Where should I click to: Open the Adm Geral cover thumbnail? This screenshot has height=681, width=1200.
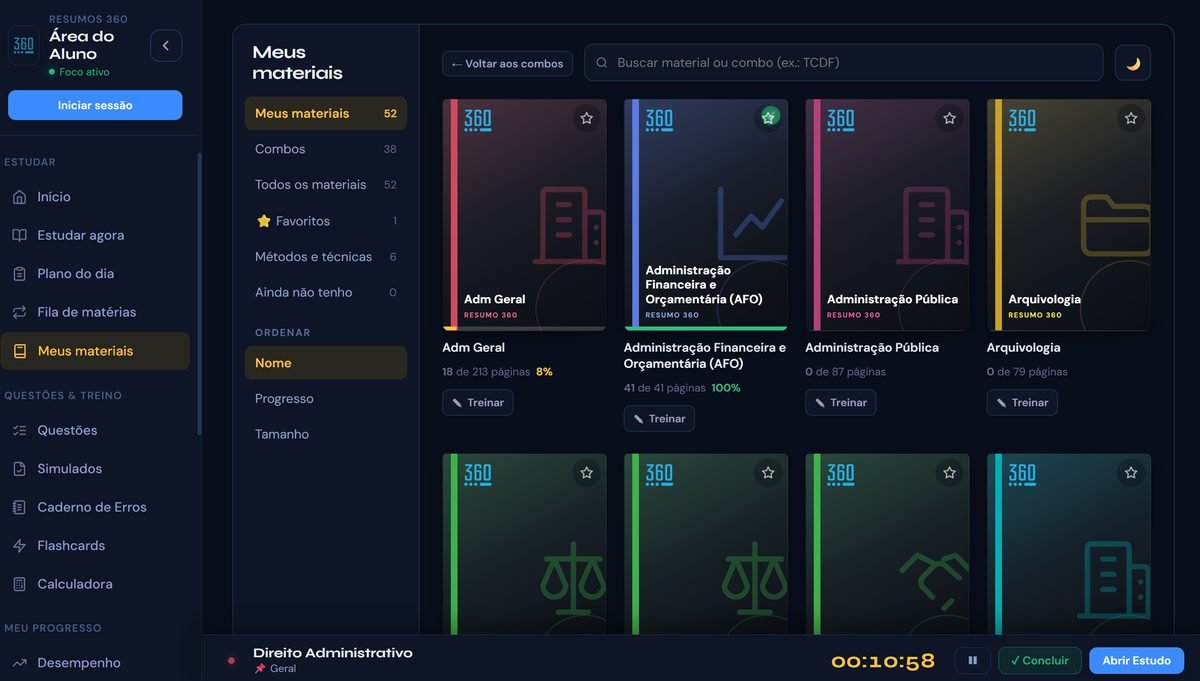click(x=525, y=214)
